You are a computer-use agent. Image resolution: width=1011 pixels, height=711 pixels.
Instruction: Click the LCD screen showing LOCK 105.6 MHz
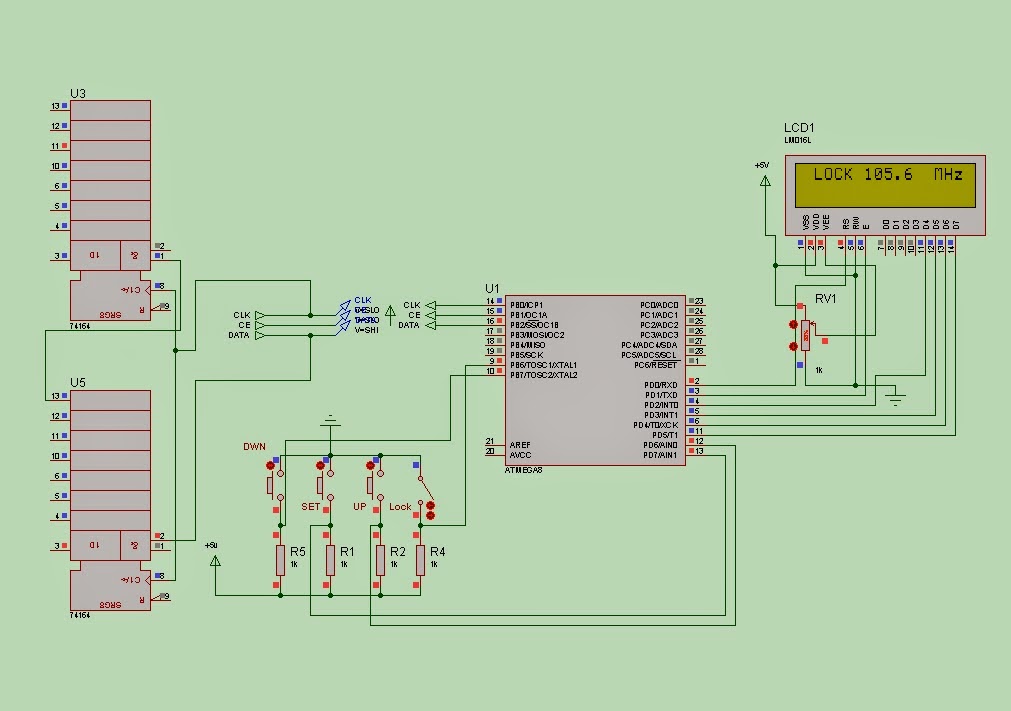tap(885, 185)
